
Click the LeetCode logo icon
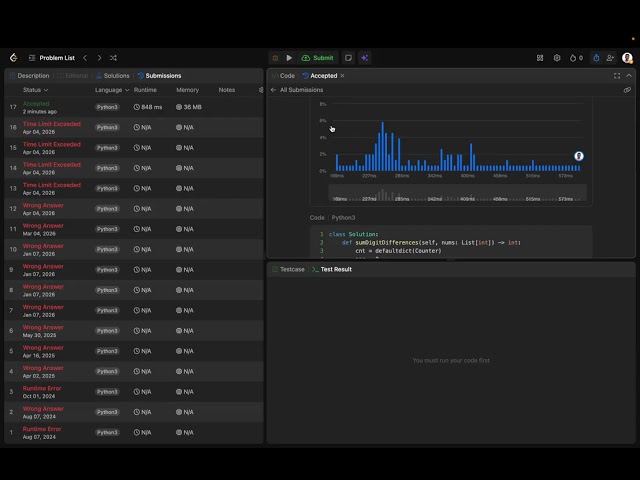13,58
